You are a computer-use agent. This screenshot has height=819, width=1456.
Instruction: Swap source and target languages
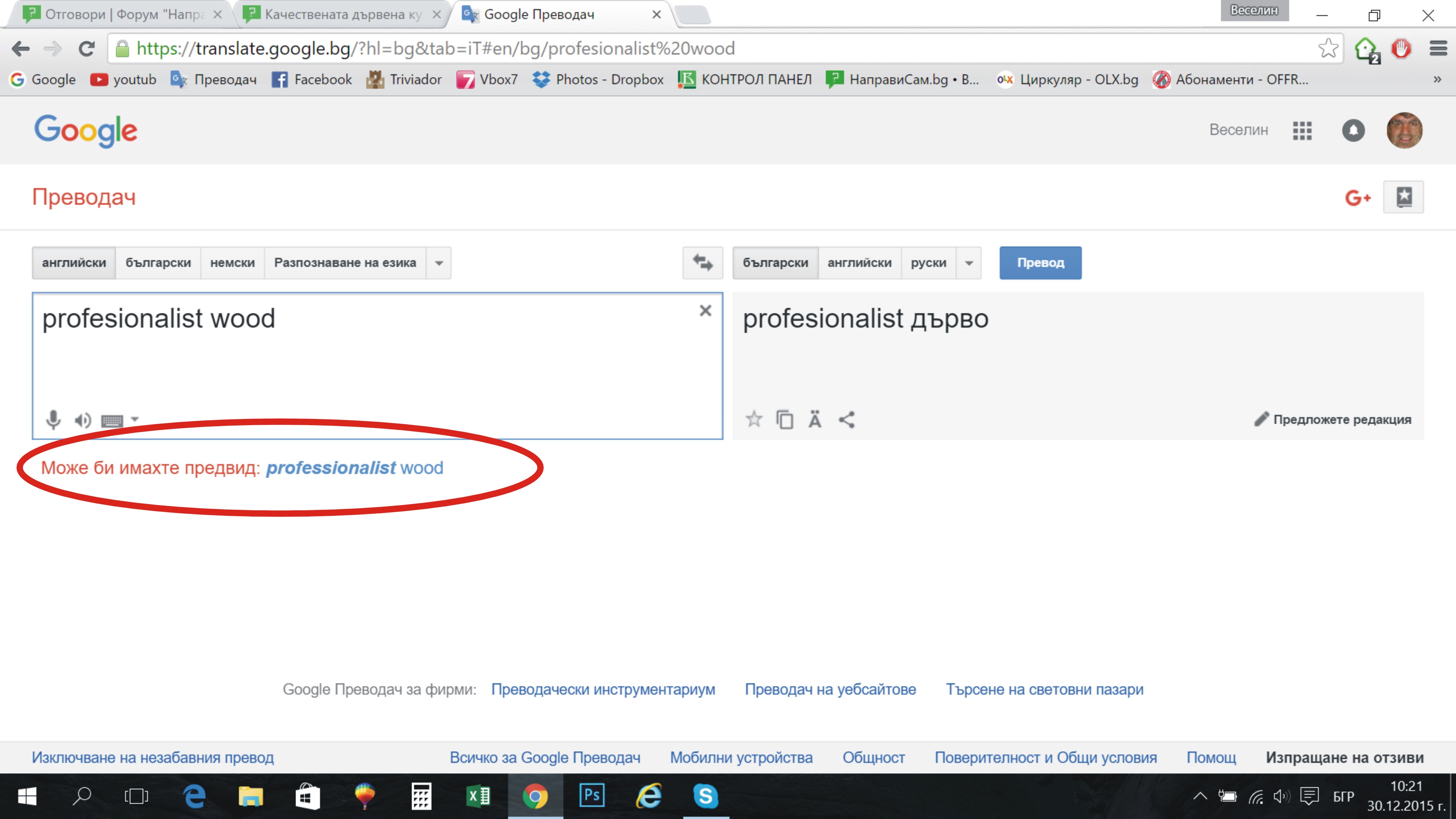pyautogui.click(x=703, y=263)
